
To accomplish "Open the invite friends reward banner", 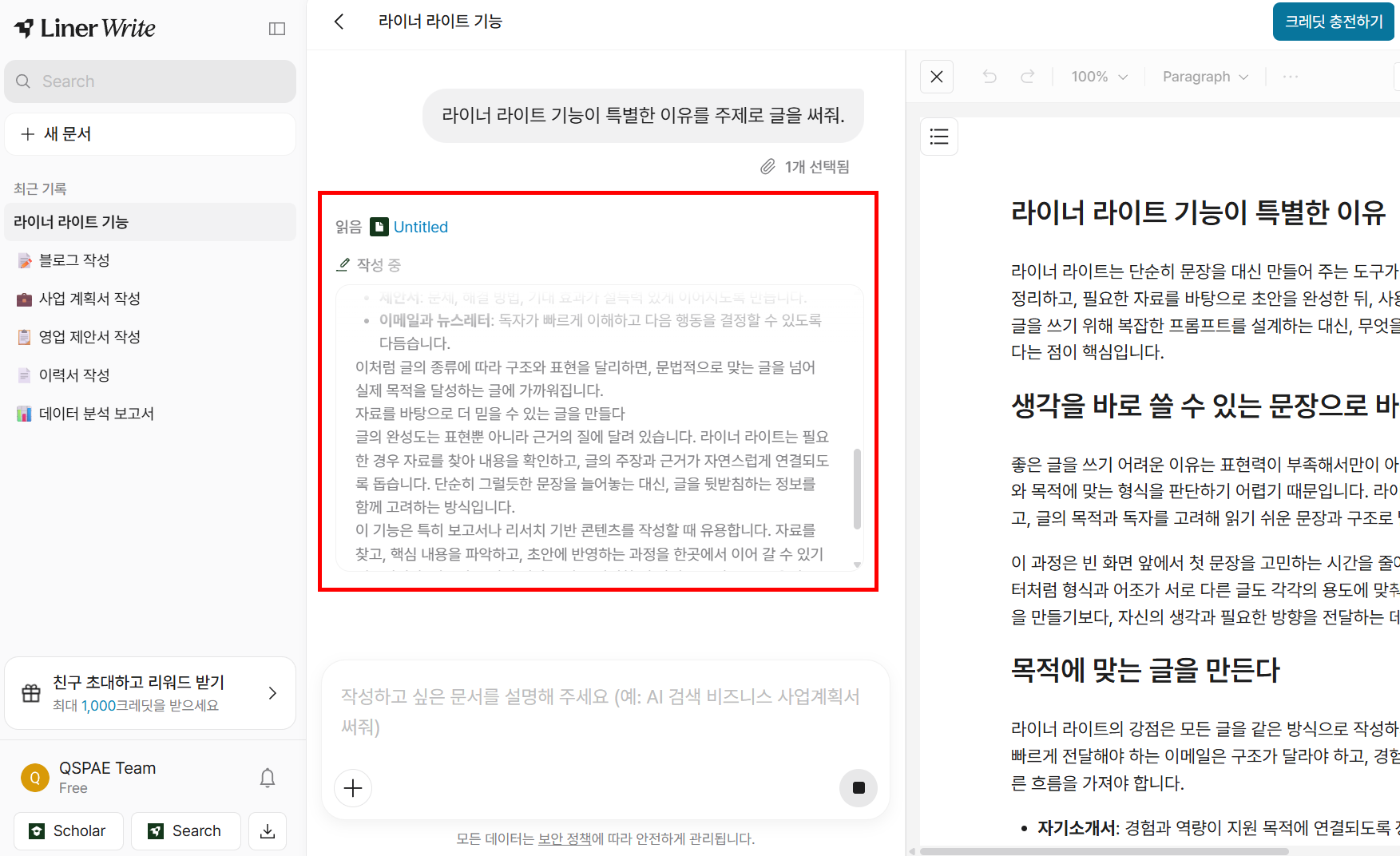I will point(150,693).
